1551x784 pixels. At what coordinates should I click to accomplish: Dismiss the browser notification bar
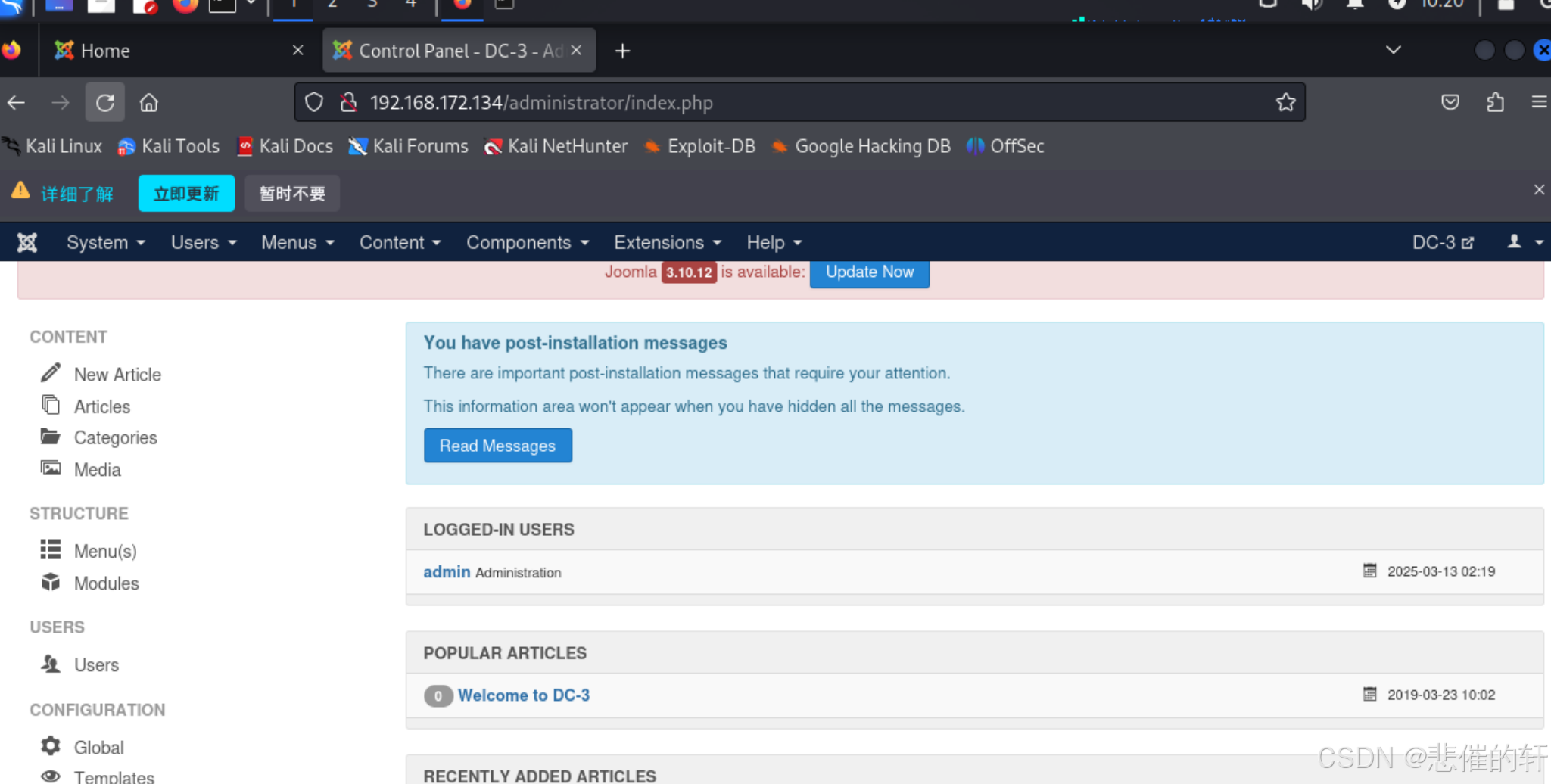tap(1539, 190)
